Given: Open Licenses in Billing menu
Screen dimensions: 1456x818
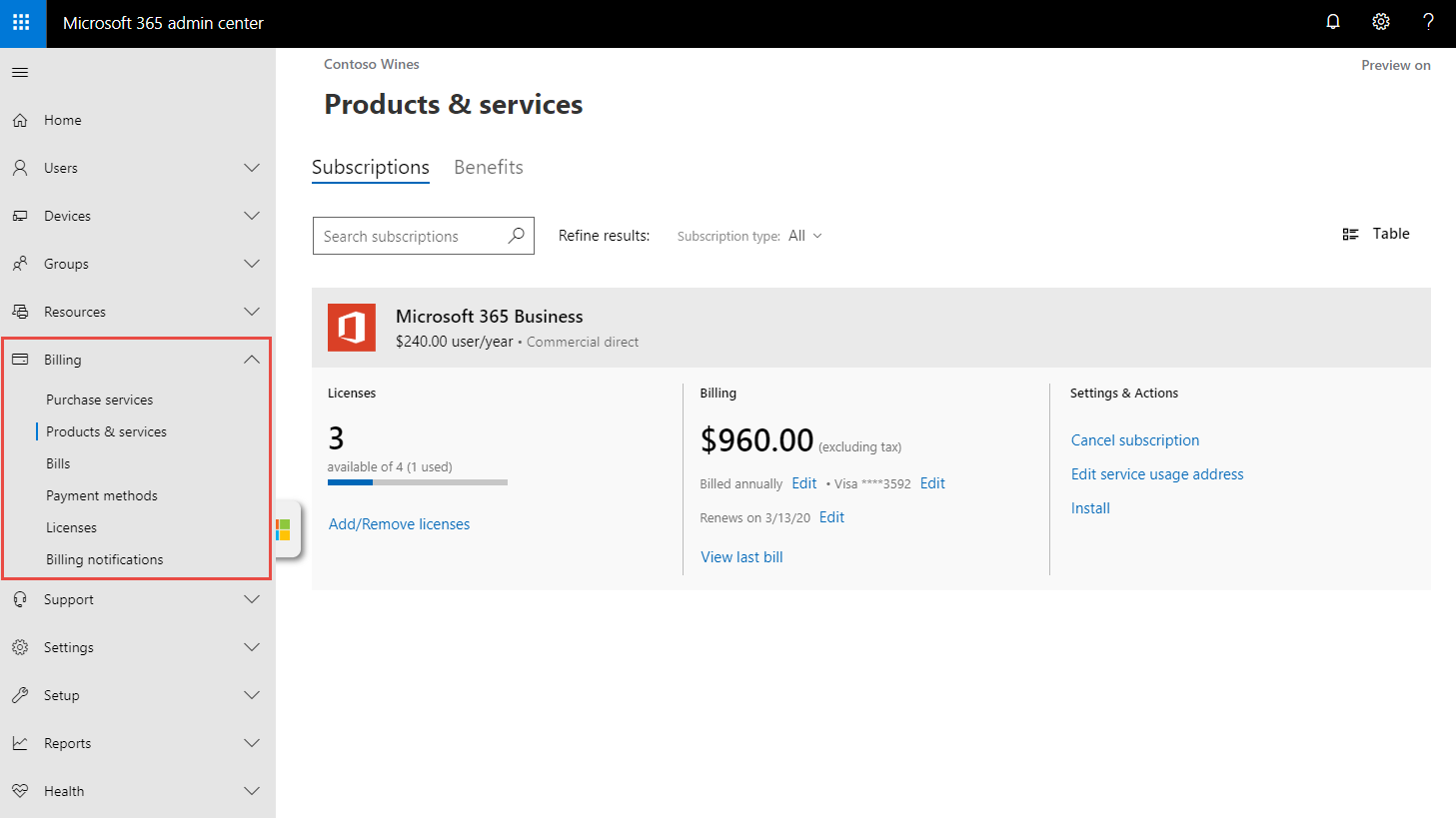Looking at the screenshot, I should coord(72,527).
